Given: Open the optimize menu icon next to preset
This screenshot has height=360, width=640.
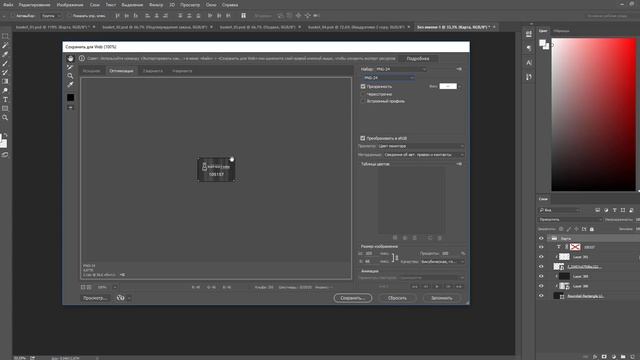Looking at the screenshot, I should [459, 69].
